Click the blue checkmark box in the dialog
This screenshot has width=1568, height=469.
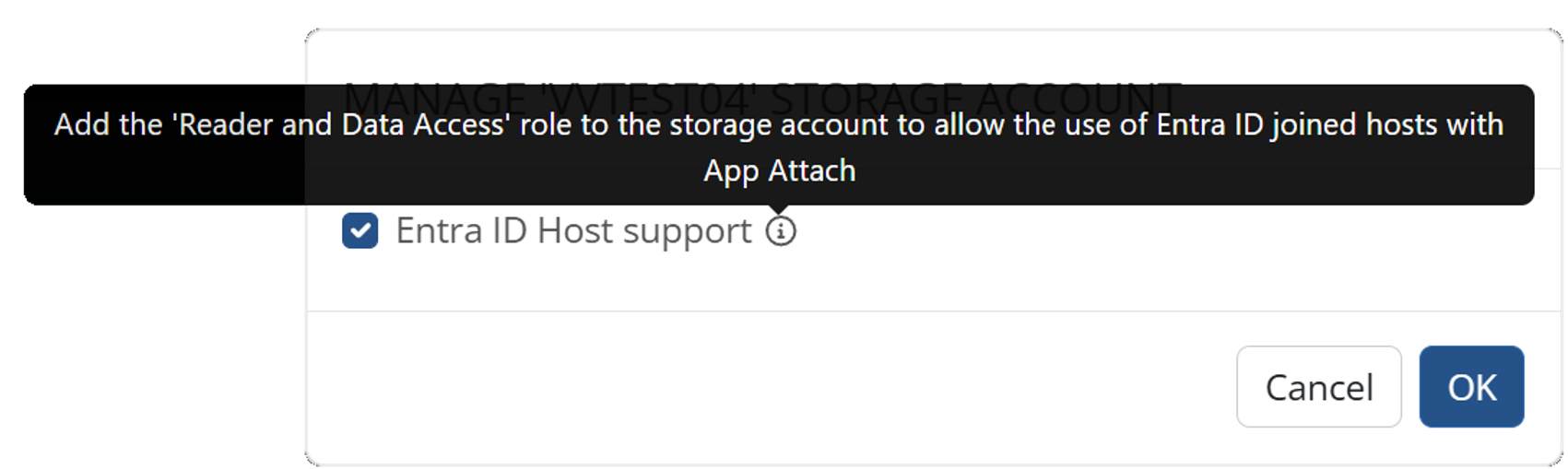point(360,230)
